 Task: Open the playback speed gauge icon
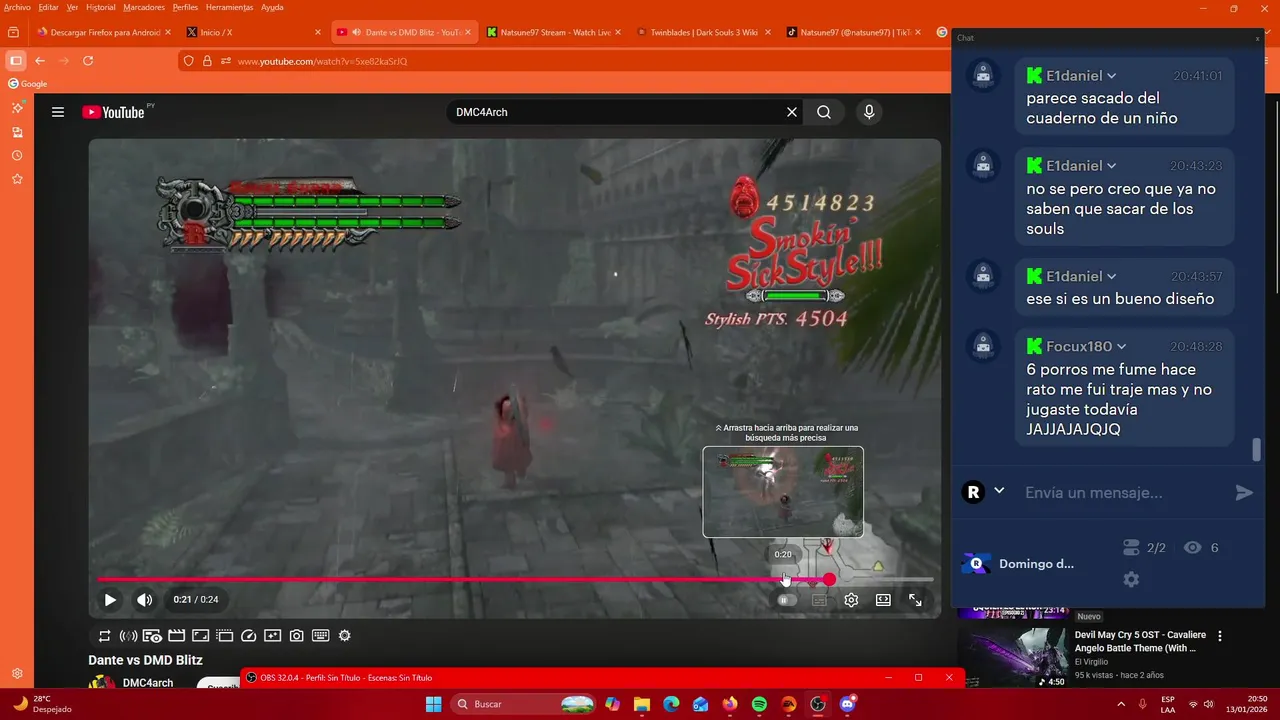pyautogui.click(x=249, y=636)
